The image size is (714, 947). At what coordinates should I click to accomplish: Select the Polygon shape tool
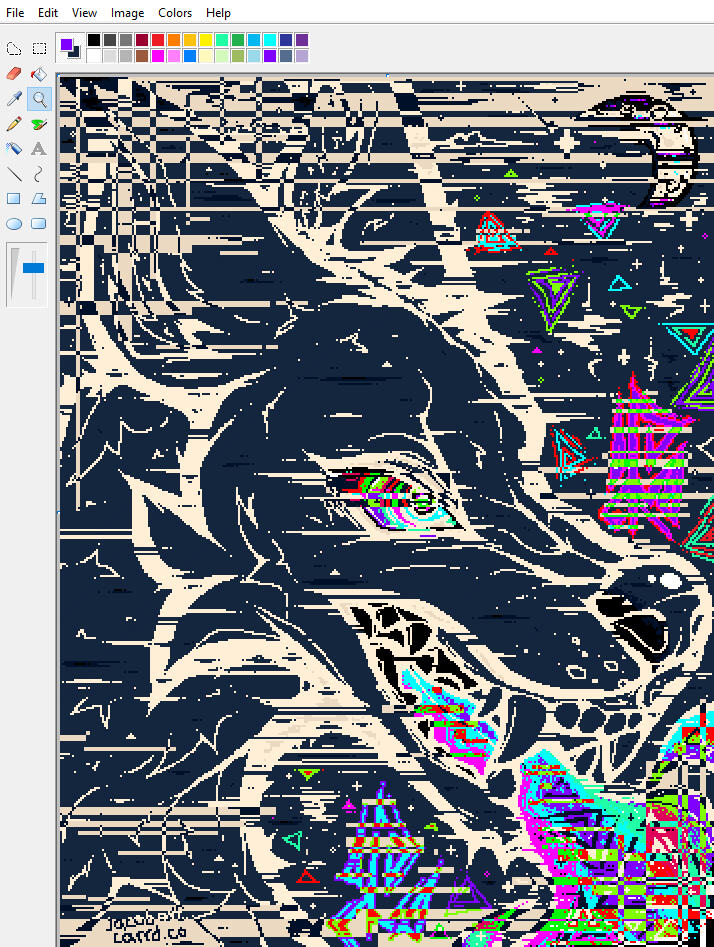(x=39, y=199)
